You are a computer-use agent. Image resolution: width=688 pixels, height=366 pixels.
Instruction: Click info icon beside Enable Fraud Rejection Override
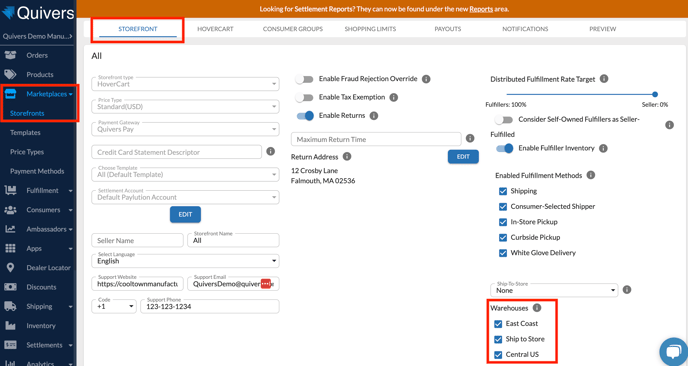pyautogui.click(x=426, y=79)
